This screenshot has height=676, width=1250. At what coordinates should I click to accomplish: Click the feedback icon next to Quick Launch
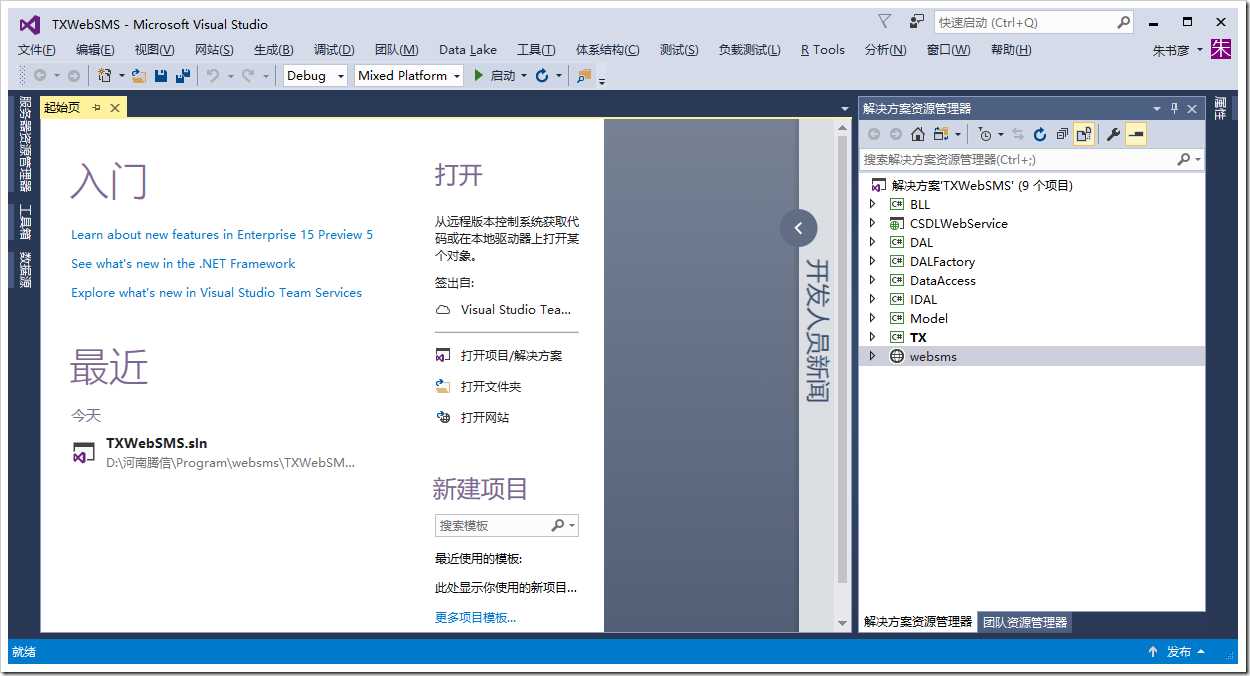pyautogui.click(x=917, y=21)
